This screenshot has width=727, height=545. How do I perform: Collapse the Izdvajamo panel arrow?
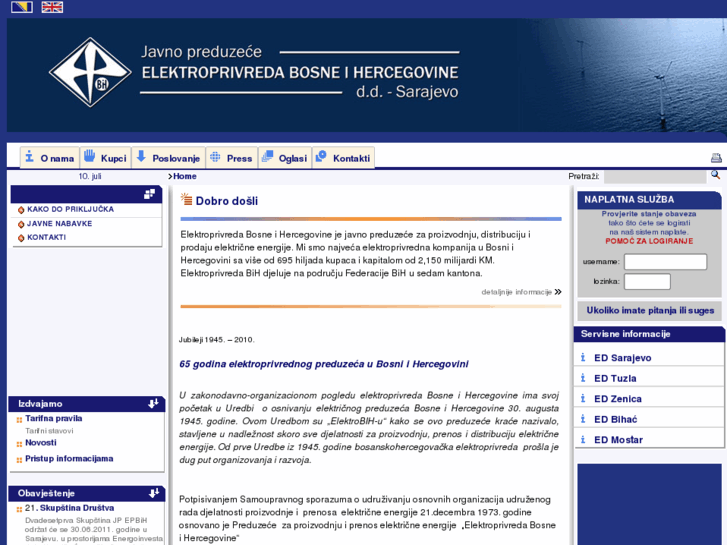coord(153,404)
